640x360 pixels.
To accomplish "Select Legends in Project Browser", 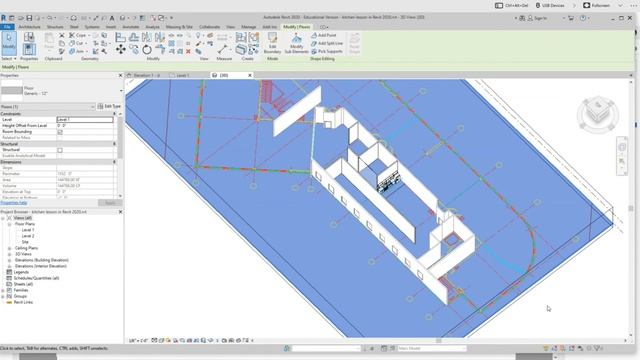I will [21, 272].
